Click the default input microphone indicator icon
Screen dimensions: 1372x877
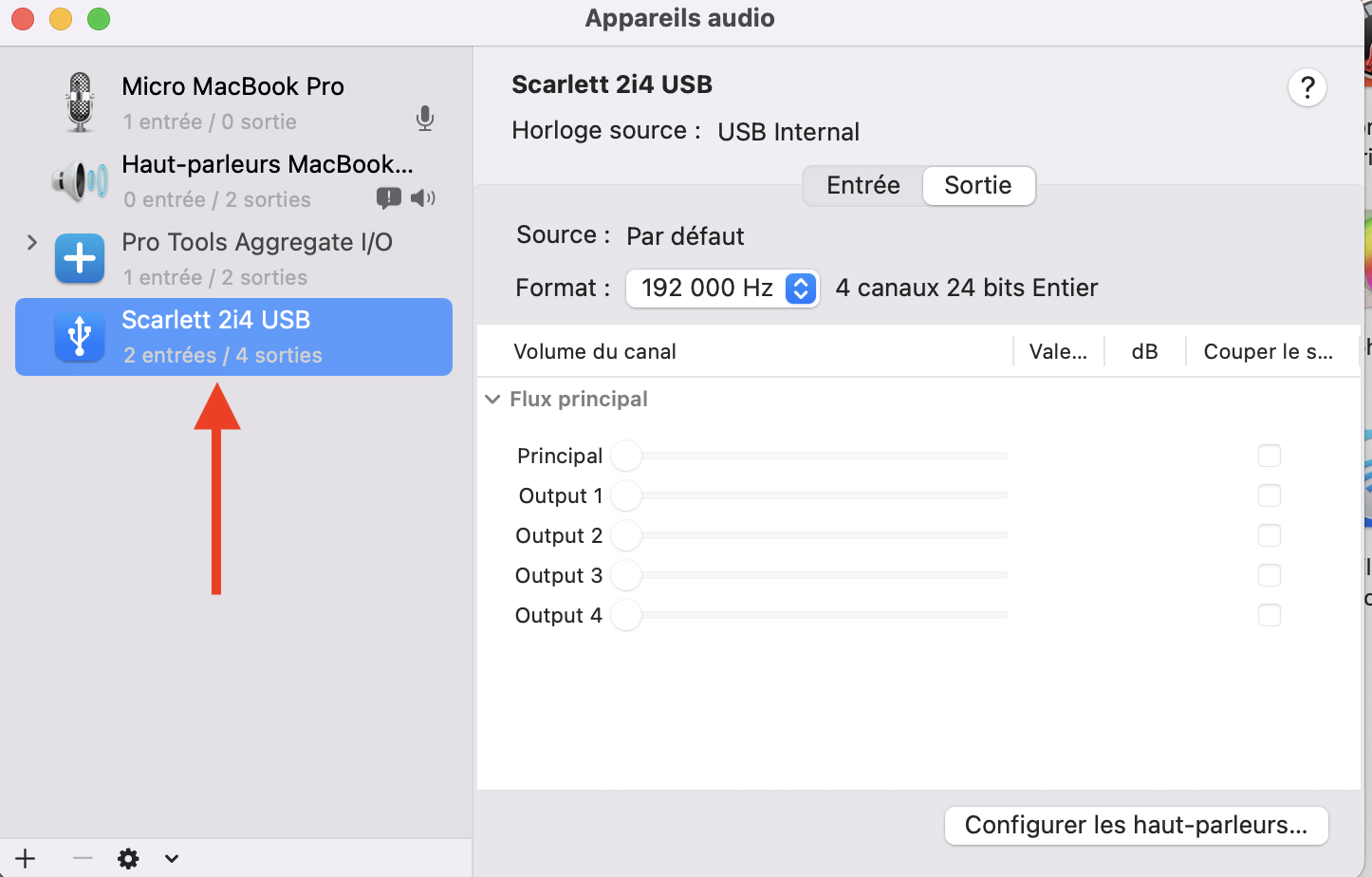click(425, 119)
